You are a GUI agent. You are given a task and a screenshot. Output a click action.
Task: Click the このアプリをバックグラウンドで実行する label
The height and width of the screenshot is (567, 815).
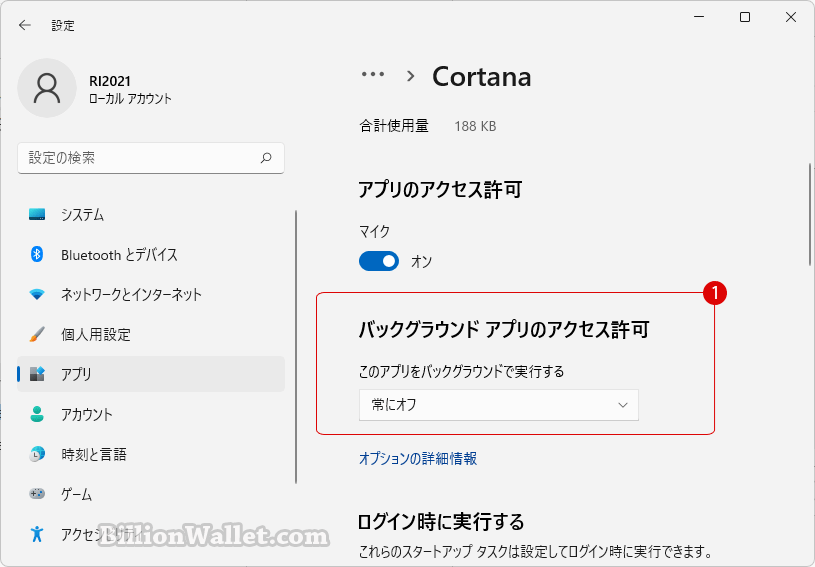coord(461,372)
